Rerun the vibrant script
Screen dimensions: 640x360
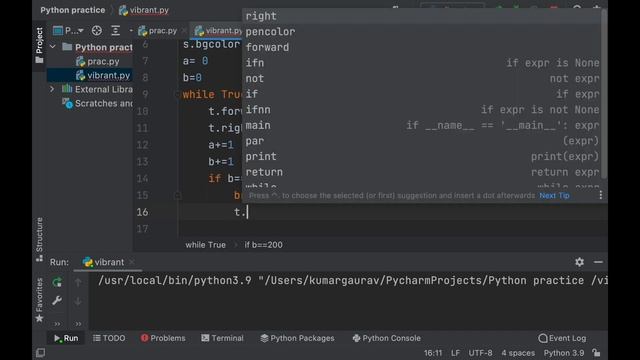pos(57,282)
